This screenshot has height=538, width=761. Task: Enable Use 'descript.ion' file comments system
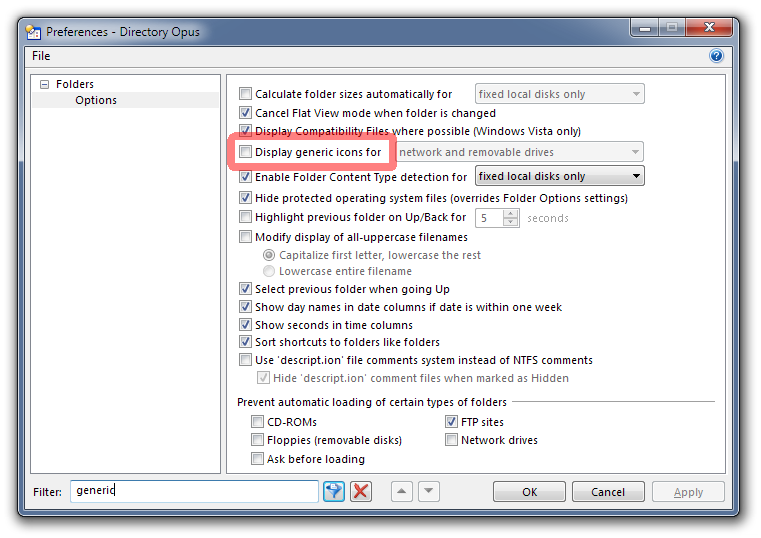point(246,359)
